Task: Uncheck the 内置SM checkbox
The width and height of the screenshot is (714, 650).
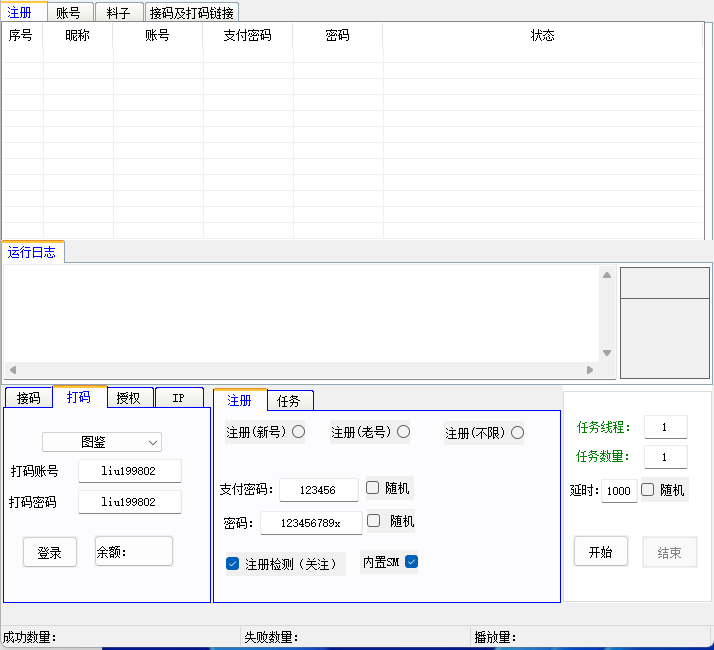Action: click(x=410, y=562)
